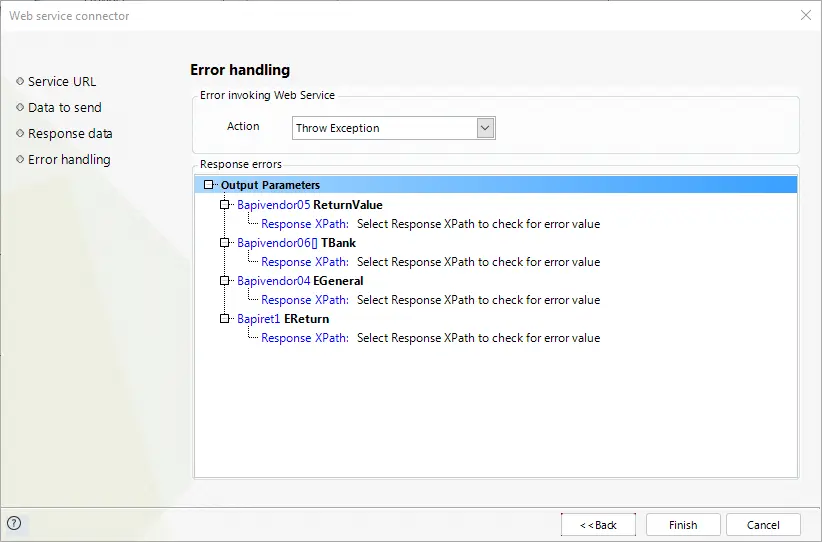Screen dimensions: 822x542
Task: Click the Finish button
Action: 683,525
